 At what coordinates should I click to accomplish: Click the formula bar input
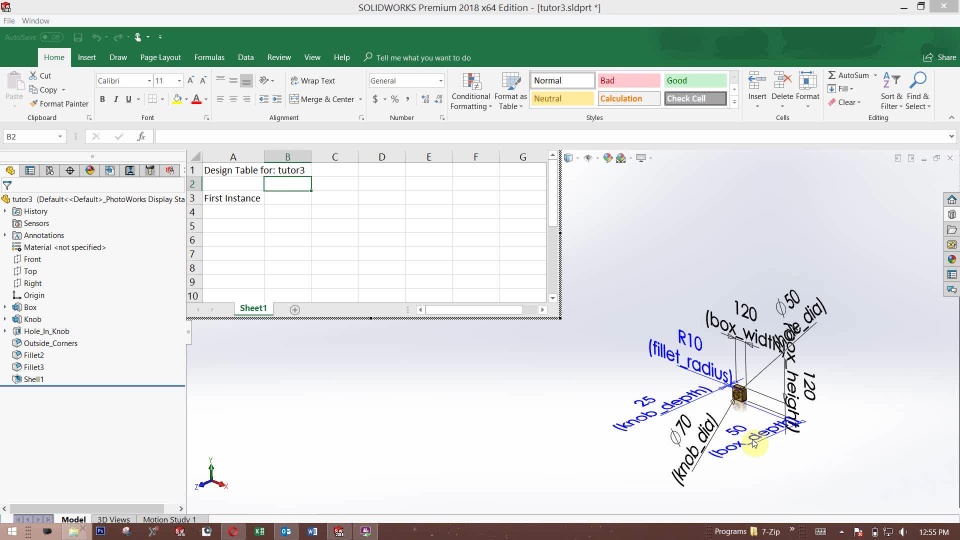point(551,137)
